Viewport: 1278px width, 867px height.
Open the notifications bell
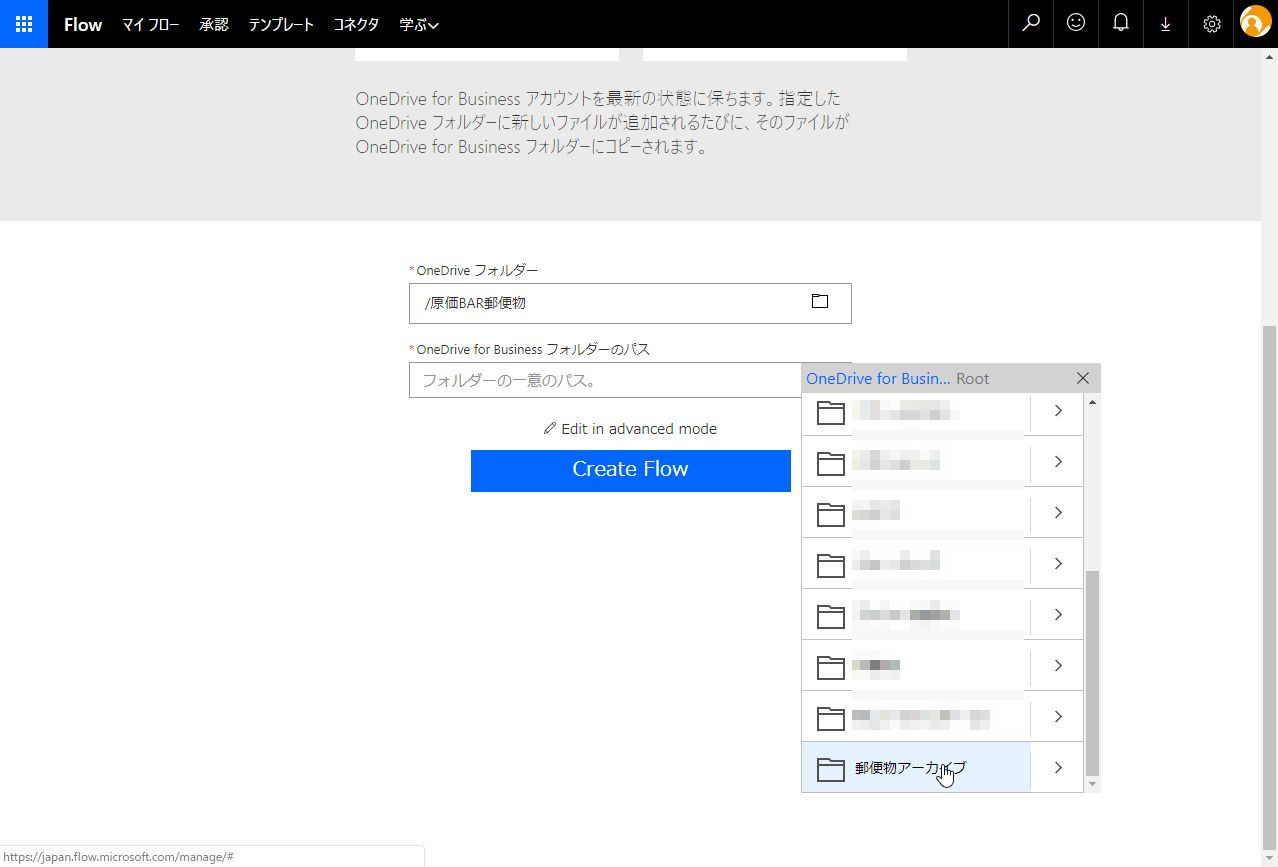[1121, 24]
